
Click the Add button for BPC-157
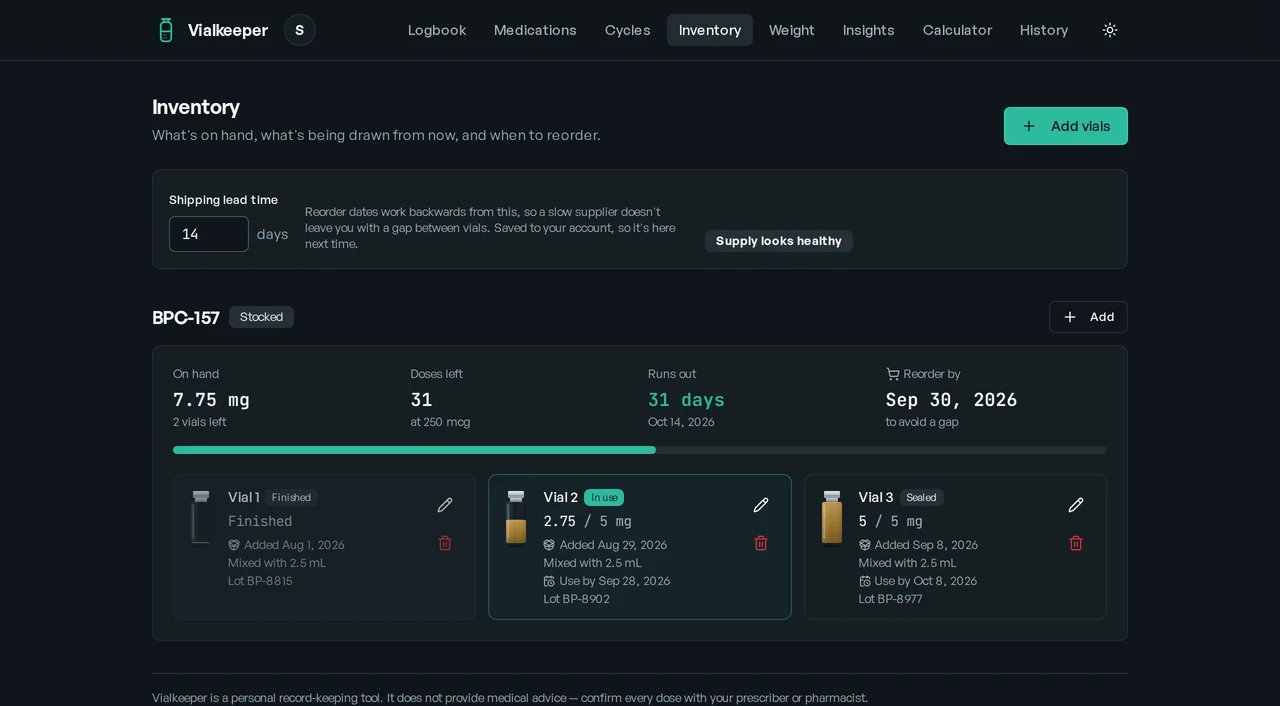click(x=1088, y=317)
